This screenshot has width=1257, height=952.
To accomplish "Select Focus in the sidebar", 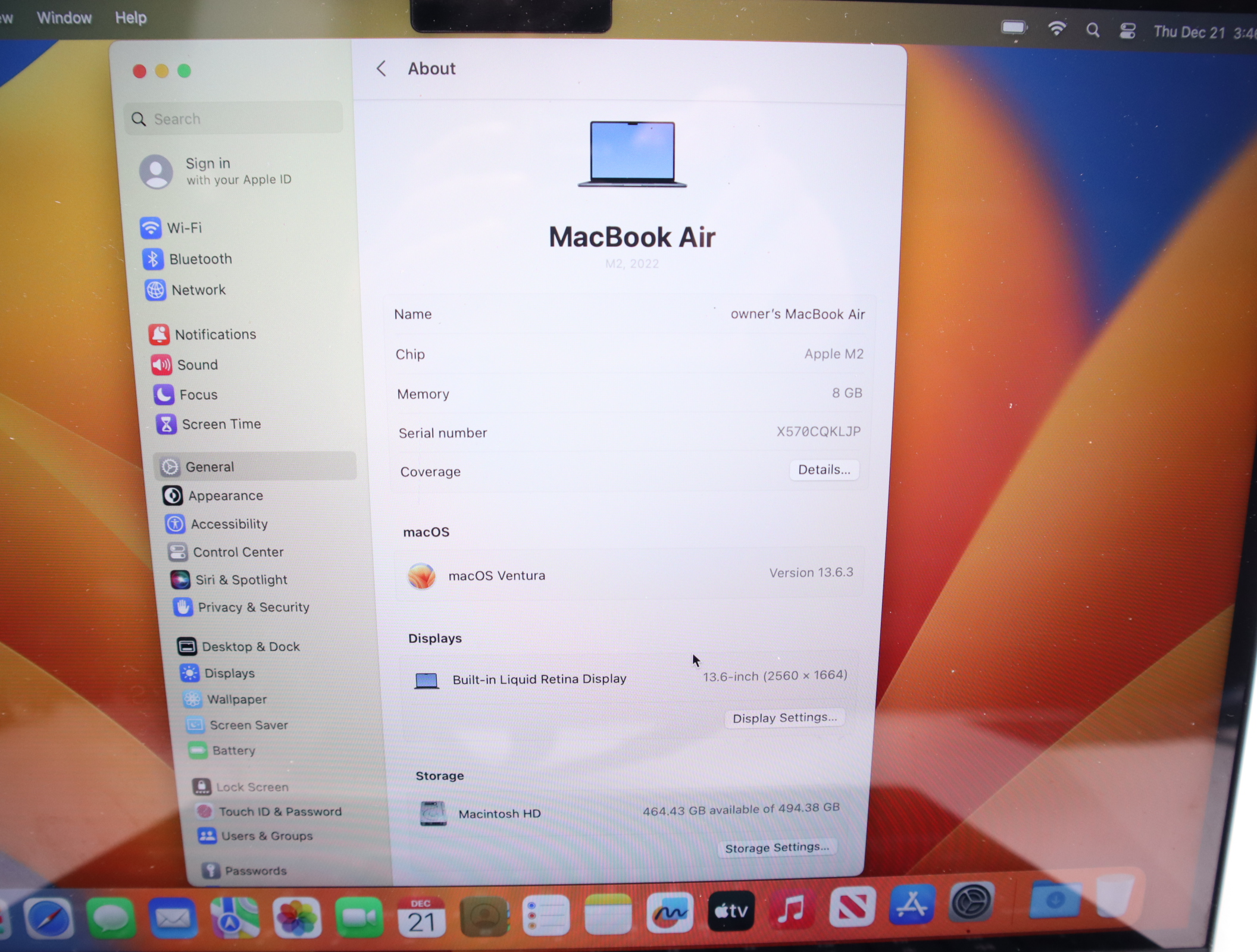I will 186,394.
